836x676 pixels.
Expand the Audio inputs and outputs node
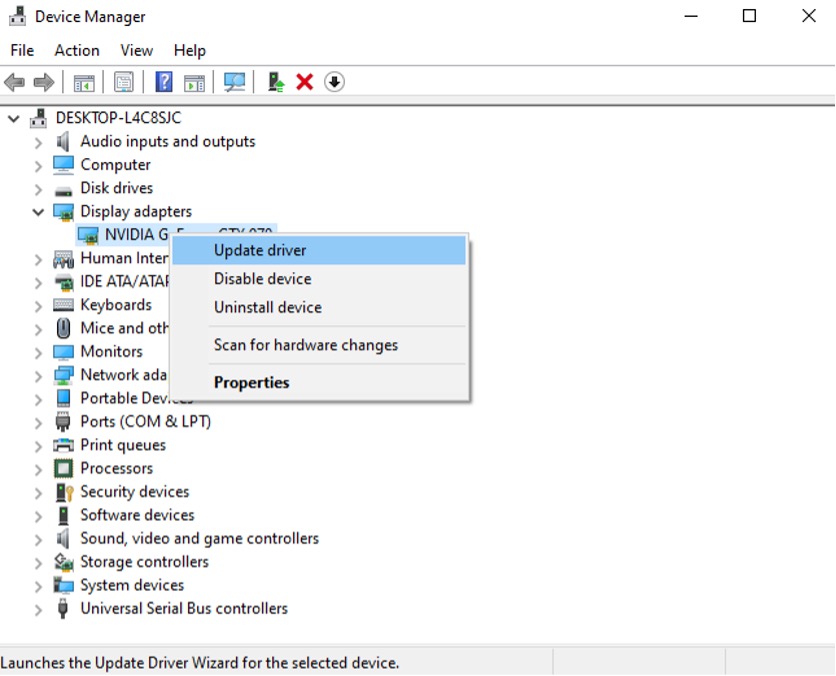[38, 142]
